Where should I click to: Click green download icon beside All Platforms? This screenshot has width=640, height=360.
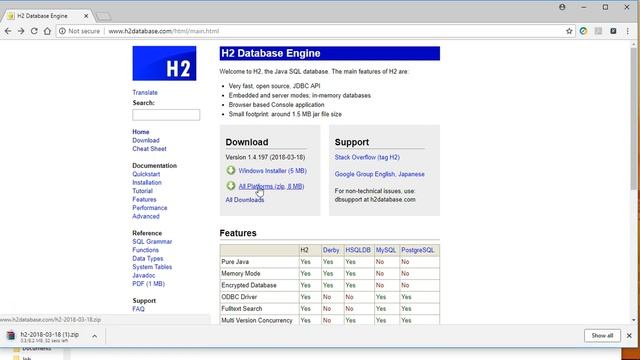click(x=231, y=186)
